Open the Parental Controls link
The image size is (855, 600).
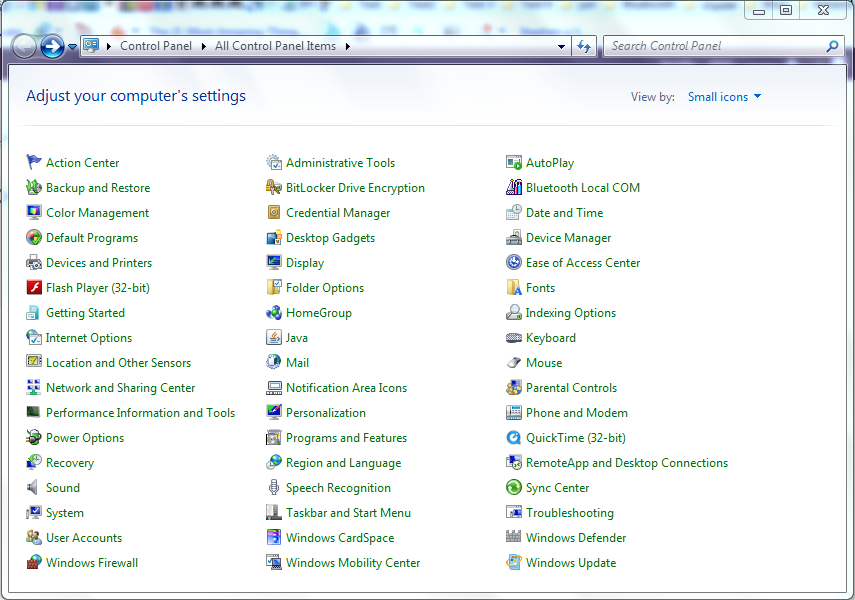point(571,388)
